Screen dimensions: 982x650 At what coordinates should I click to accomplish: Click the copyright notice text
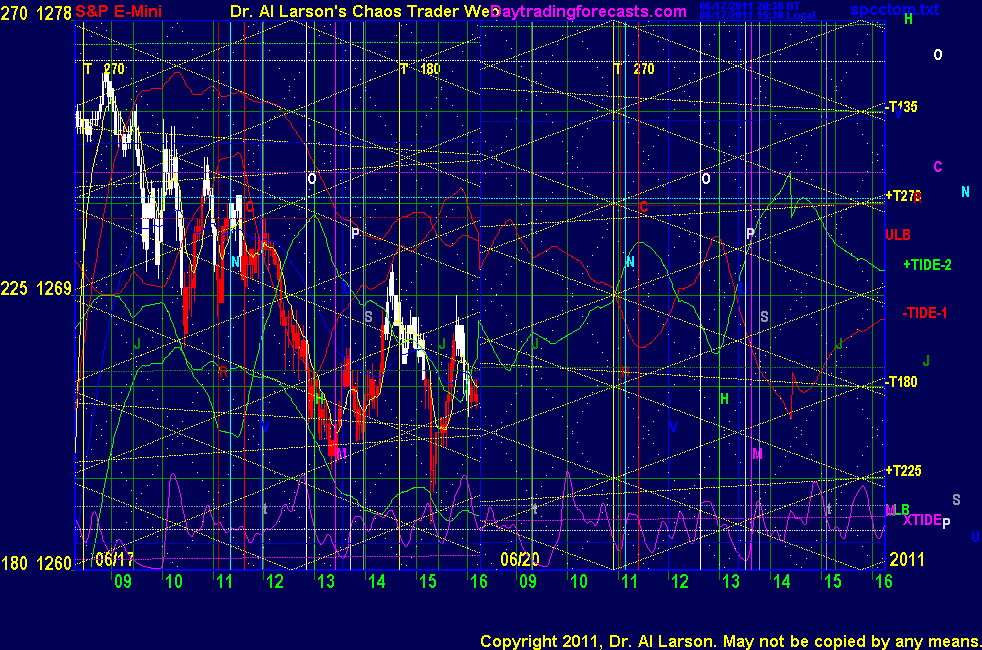730,641
